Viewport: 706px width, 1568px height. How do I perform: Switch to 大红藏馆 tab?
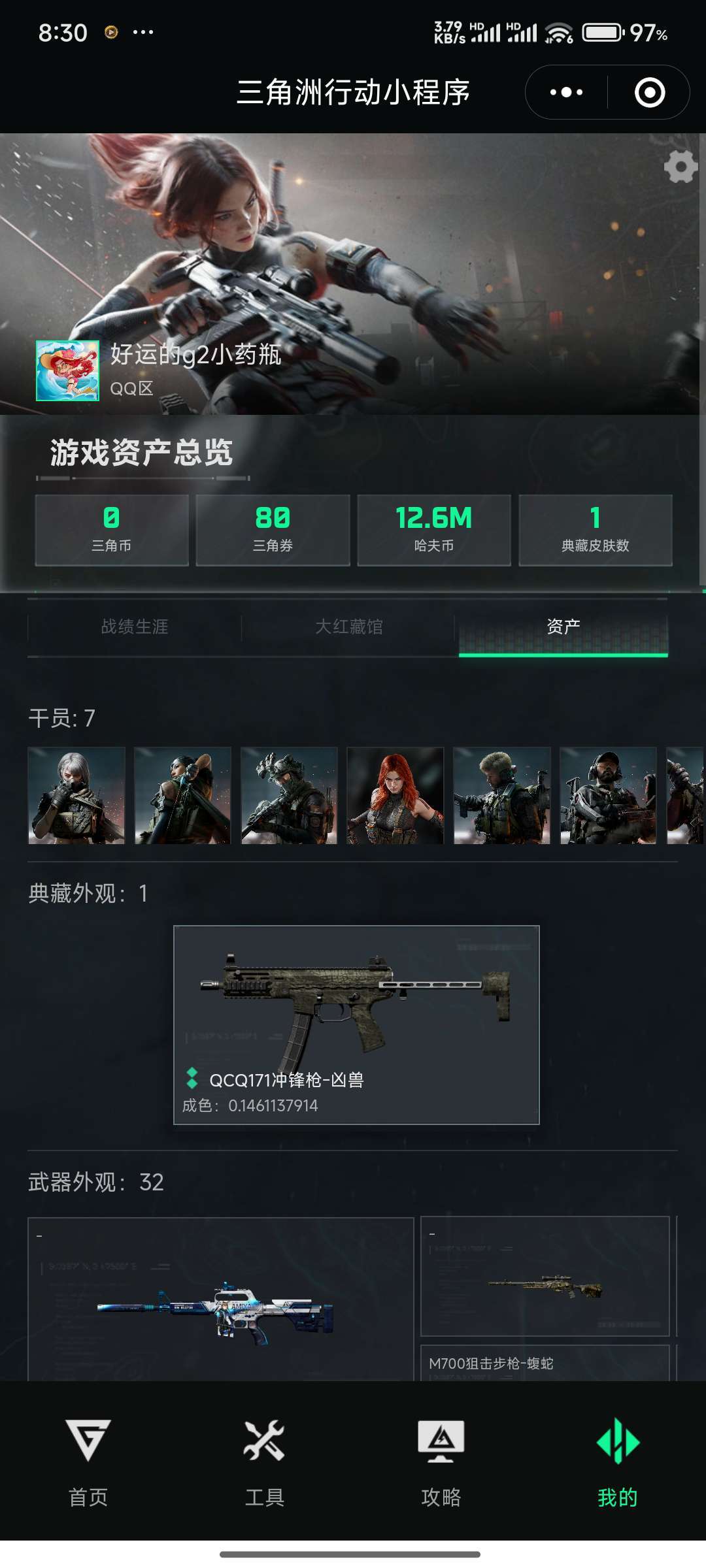click(348, 627)
